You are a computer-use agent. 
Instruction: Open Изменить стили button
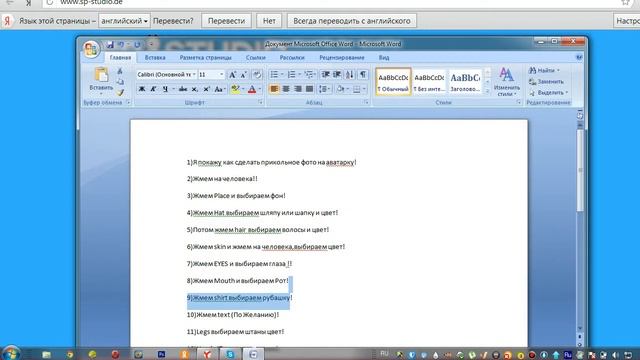click(507, 82)
